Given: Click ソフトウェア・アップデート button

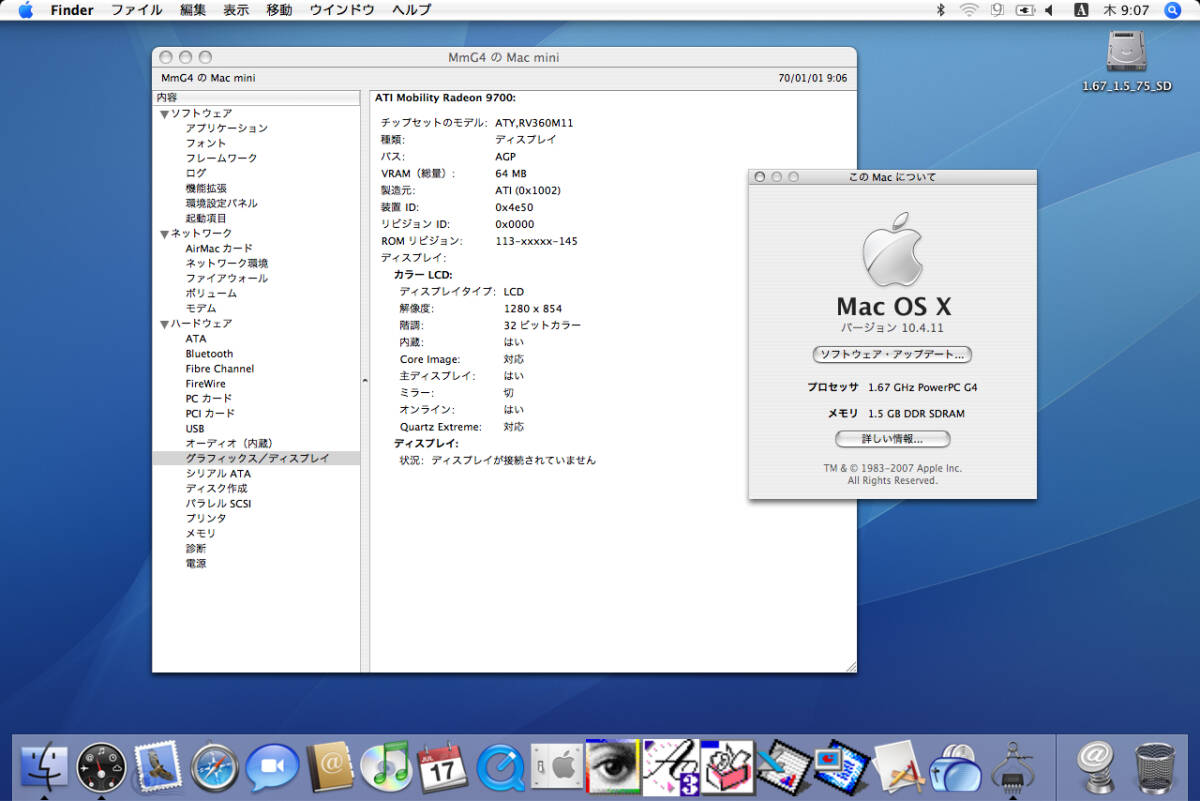Looking at the screenshot, I should [x=892, y=354].
